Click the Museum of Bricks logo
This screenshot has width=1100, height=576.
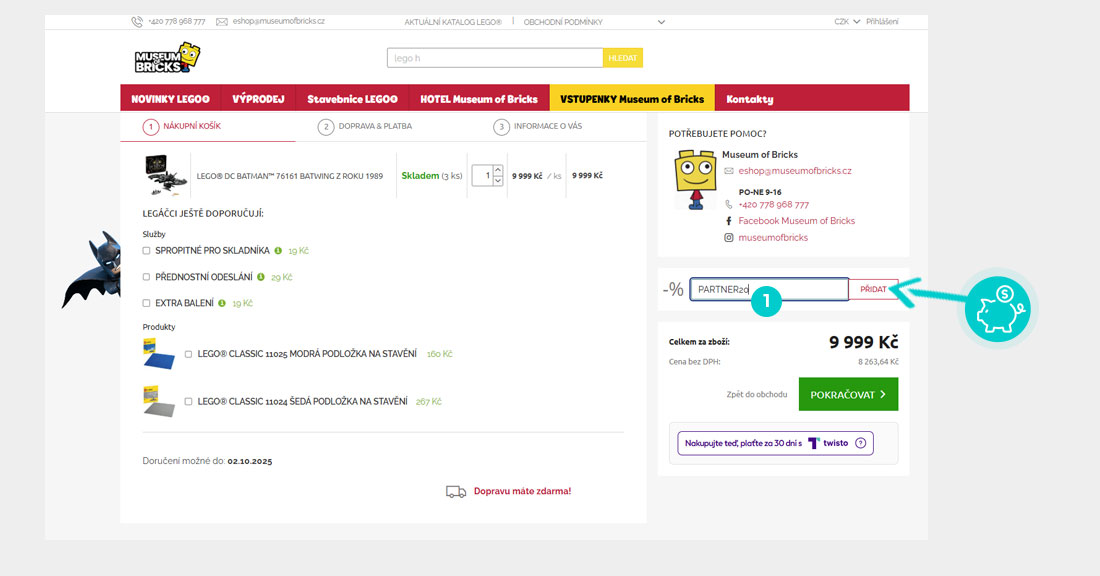coord(167,58)
